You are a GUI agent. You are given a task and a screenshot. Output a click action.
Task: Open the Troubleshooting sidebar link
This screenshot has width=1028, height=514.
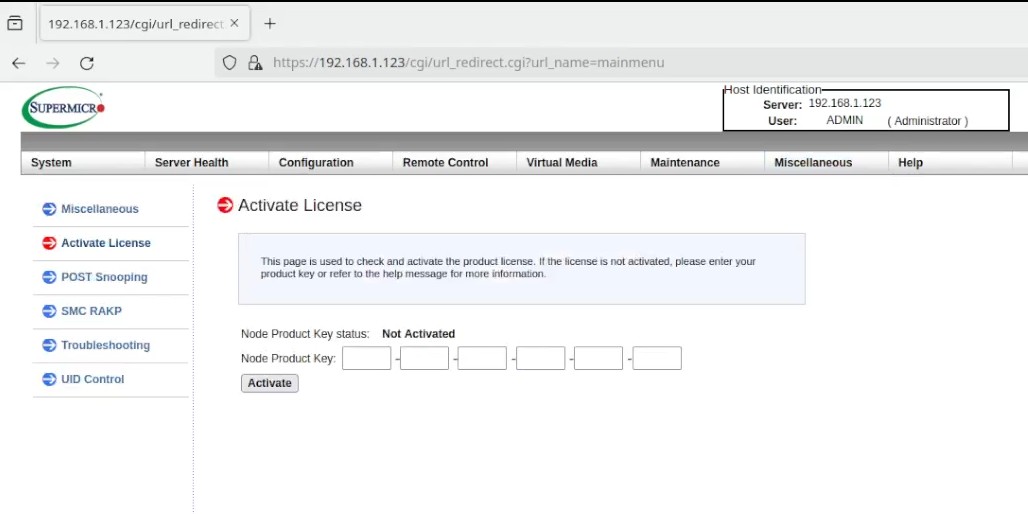coord(105,345)
